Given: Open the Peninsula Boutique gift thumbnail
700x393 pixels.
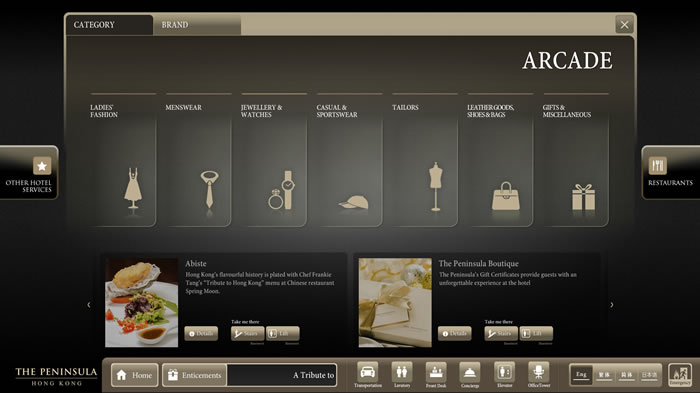Looking at the screenshot, I should pos(395,302).
